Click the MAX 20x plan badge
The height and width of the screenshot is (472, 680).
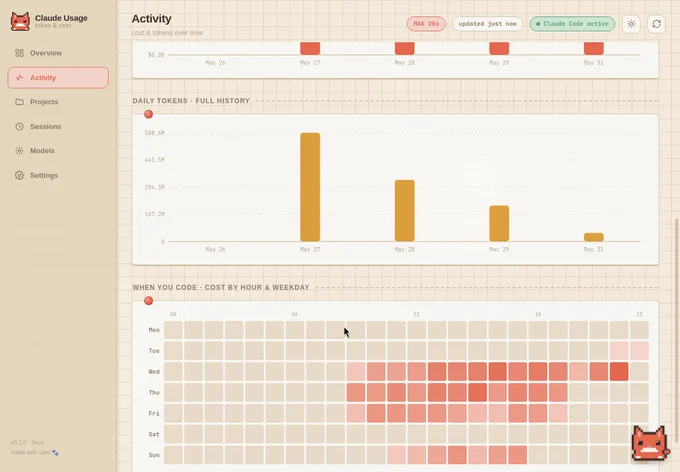pos(426,24)
